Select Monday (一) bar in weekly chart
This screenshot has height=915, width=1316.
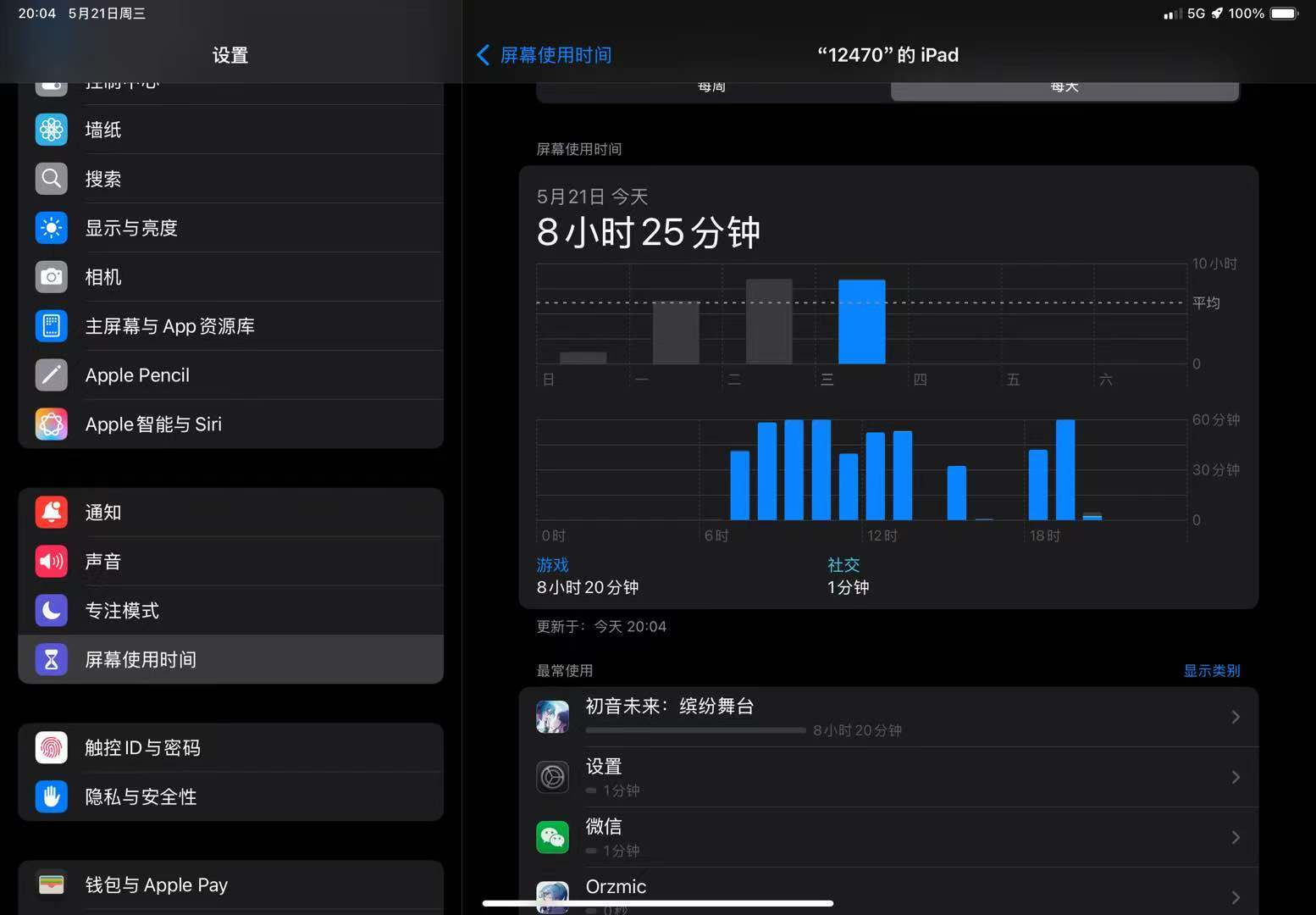point(676,332)
